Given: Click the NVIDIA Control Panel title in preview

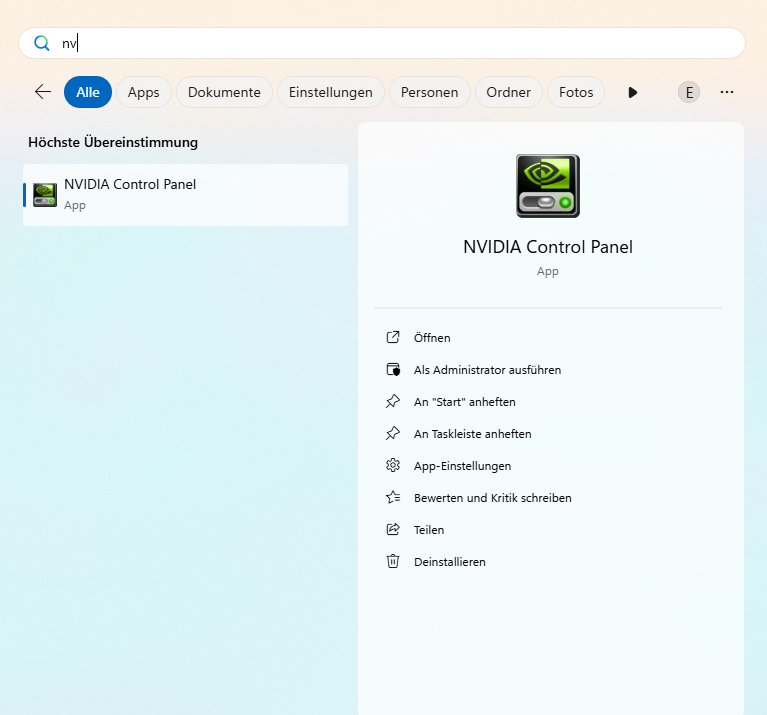Looking at the screenshot, I should click(x=548, y=247).
